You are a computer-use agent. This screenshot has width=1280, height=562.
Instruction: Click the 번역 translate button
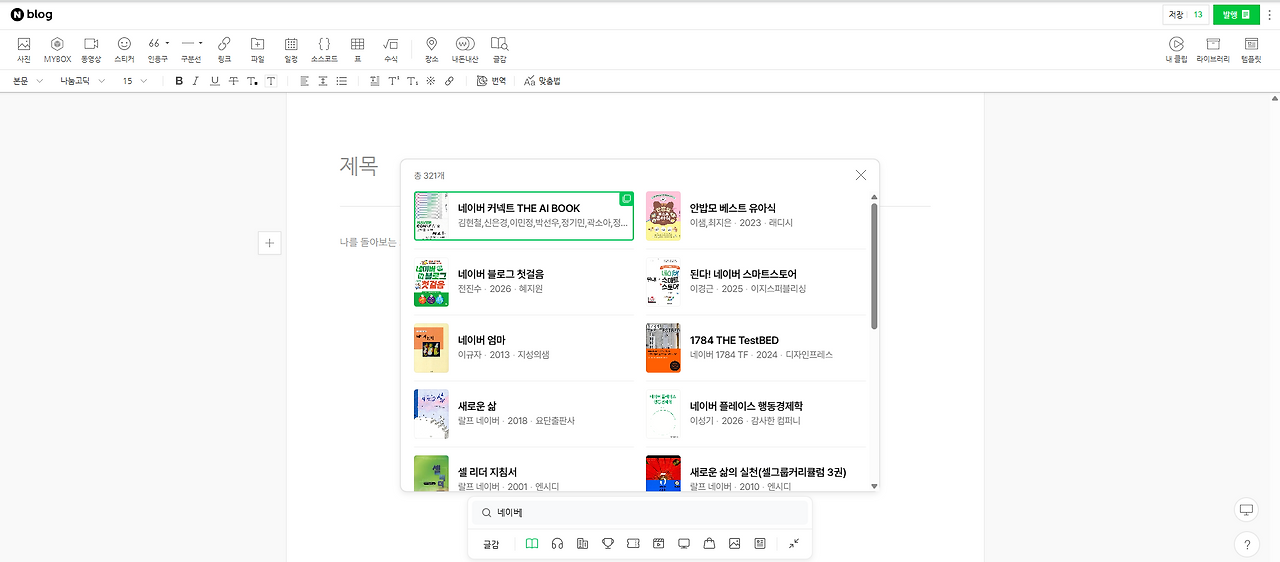click(x=491, y=81)
